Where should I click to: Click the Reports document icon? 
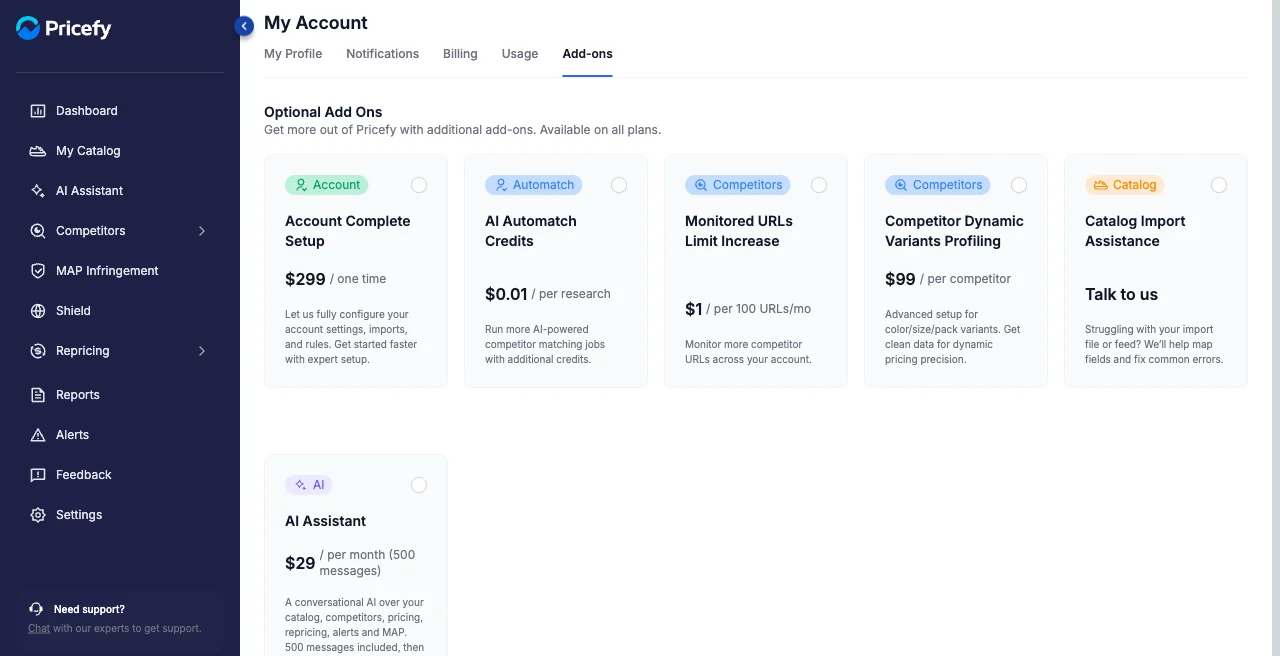(38, 395)
